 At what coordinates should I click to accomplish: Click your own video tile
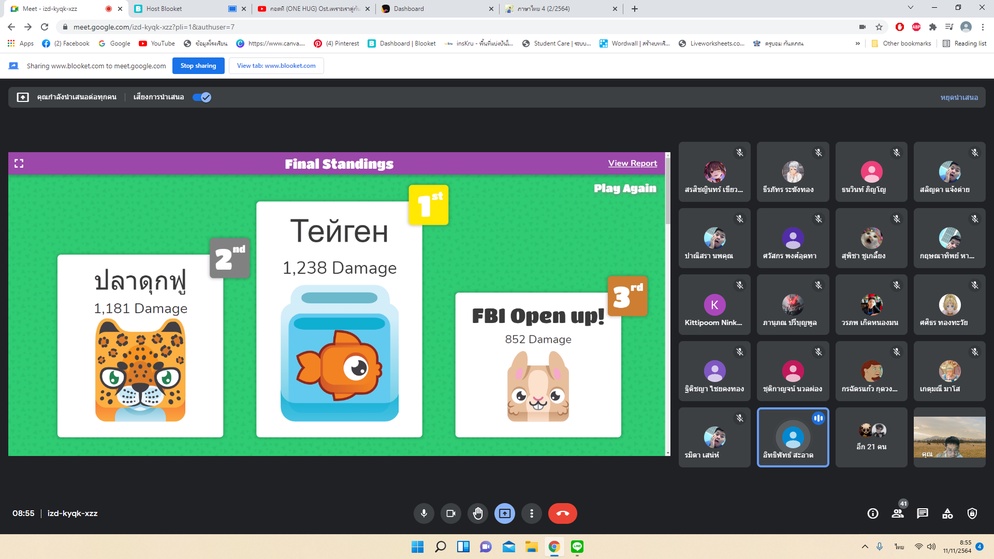click(x=950, y=437)
